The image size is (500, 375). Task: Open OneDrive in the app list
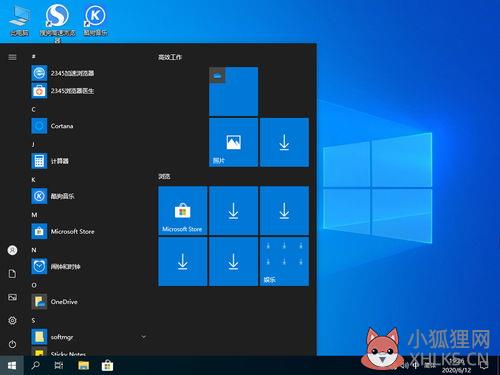pos(89,302)
